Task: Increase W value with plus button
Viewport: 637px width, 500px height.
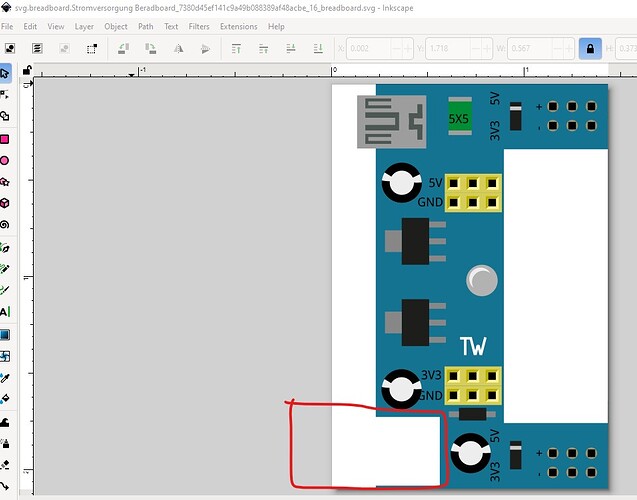Action: (x=568, y=48)
